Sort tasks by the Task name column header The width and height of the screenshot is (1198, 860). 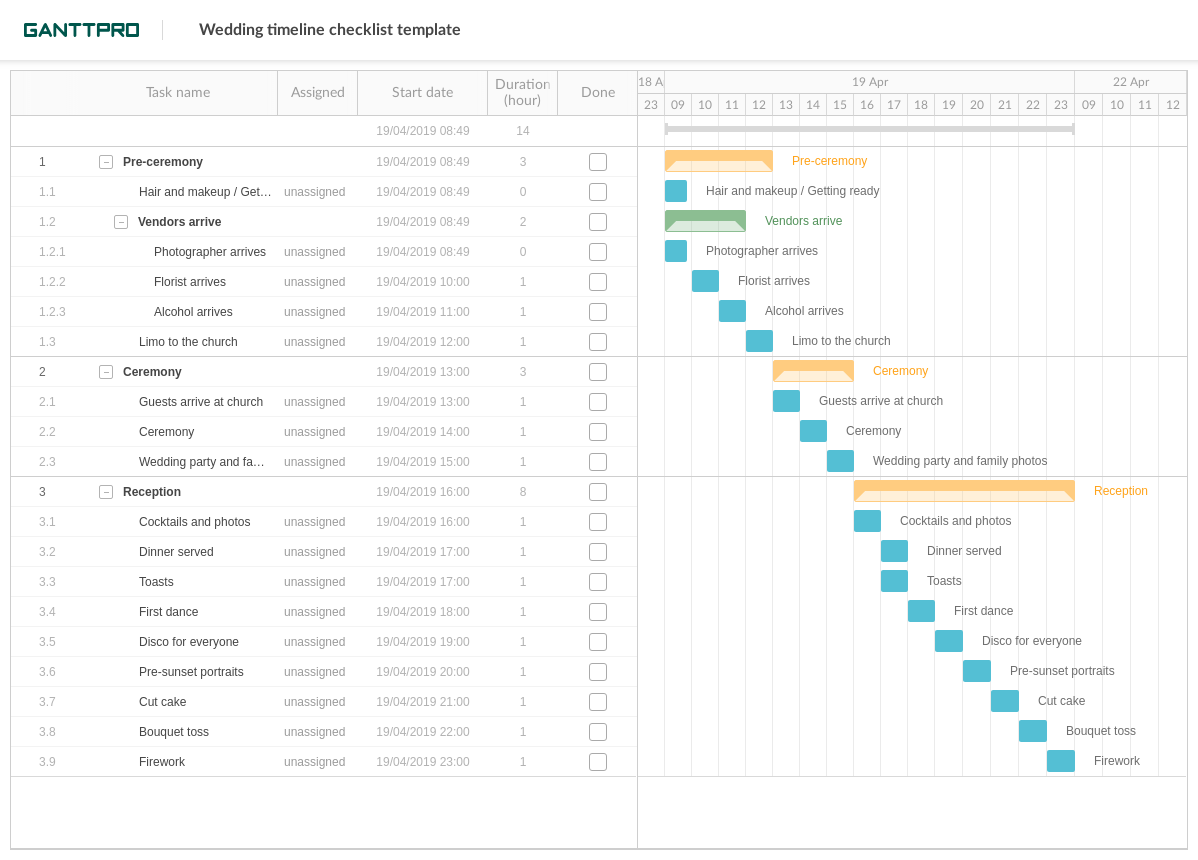178,92
